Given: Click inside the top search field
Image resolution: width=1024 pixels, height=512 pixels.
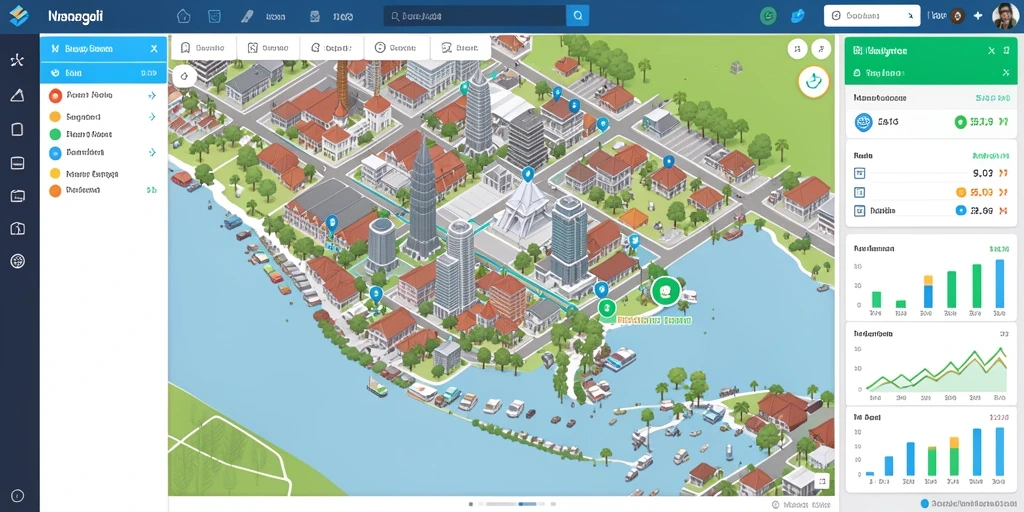Looking at the screenshot, I should pyautogui.click(x=475, y=16).
